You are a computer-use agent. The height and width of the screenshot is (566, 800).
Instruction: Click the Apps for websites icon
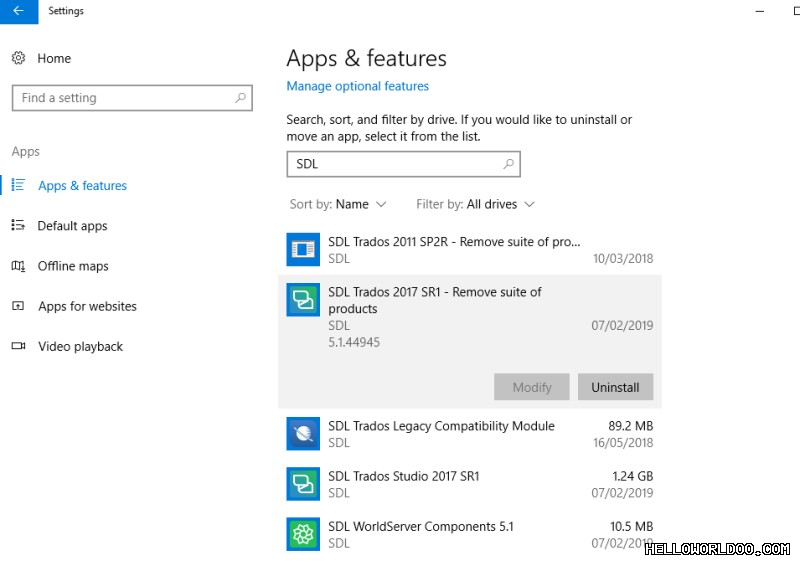(x=18, y=306)
